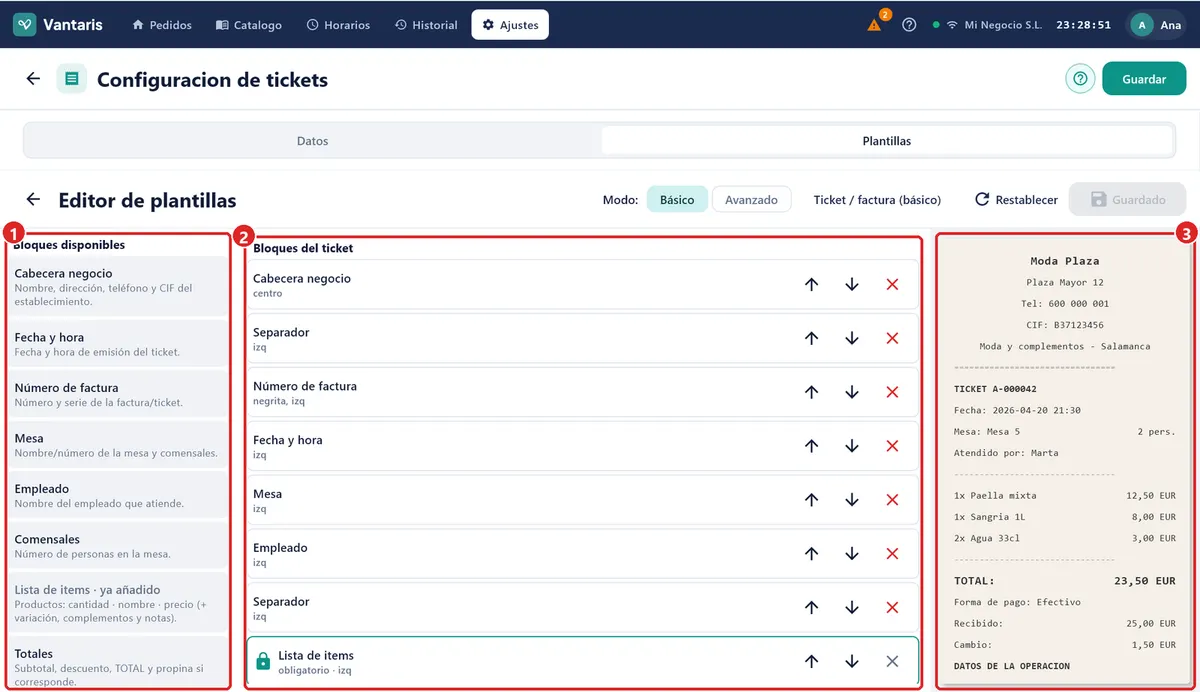Open help from the top navigation bar
1200x692 pixels.
pyautogui.click(x=909, y=25)
